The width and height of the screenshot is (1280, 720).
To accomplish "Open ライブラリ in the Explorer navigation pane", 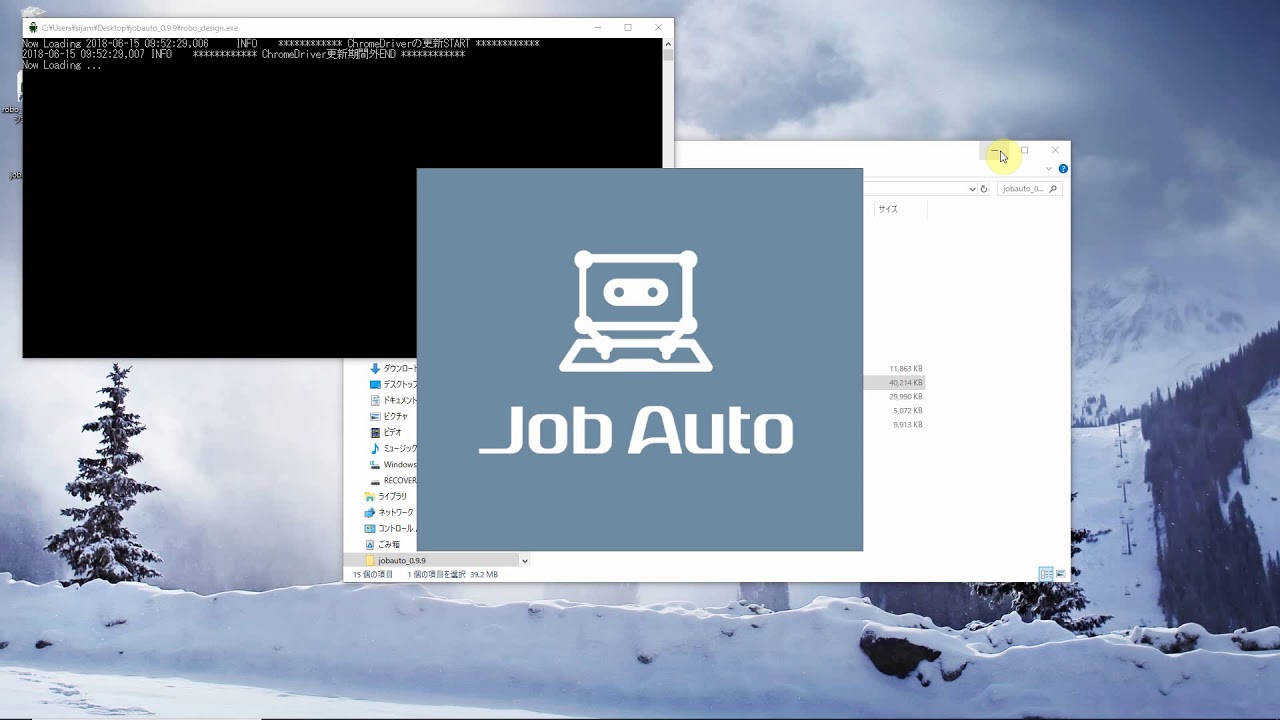I will pyautogui.click(x=385, y=496).
